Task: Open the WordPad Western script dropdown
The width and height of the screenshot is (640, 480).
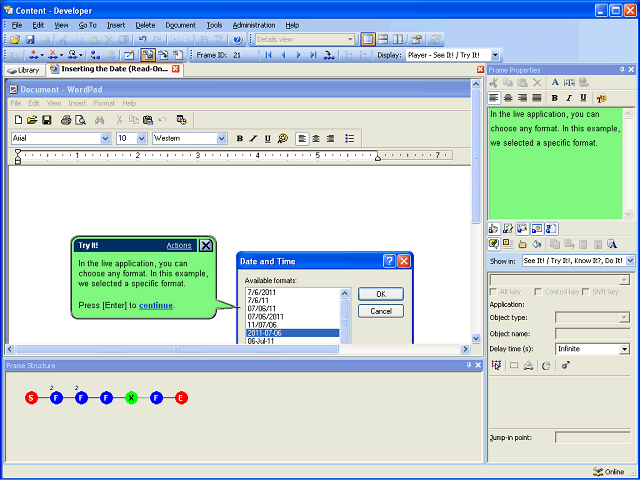Action: coord(221,138)
